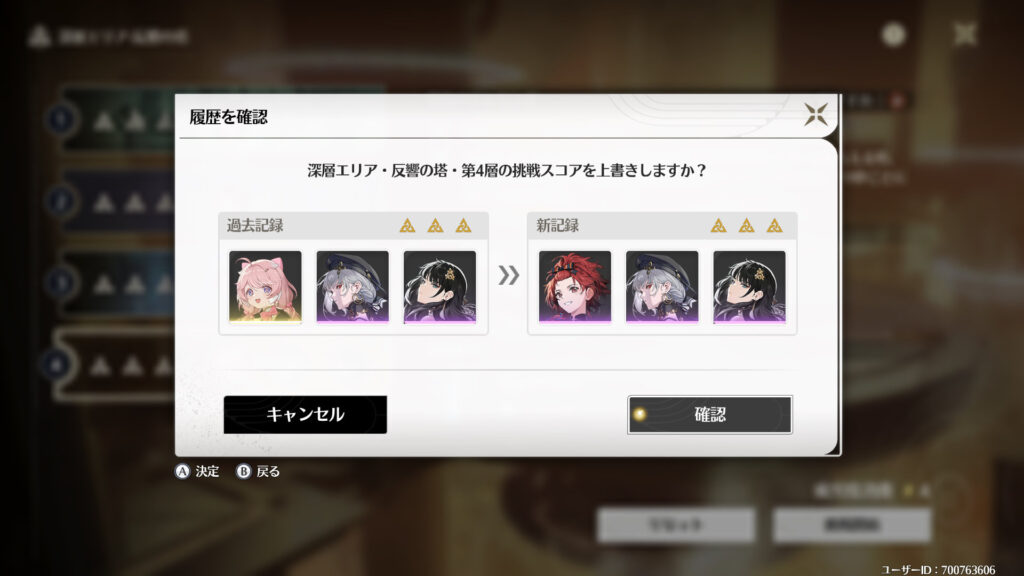Click the first crest icon in 過去記録 header
The width and height of the screenshot is (1024, 576).
click(x=407, y=226)
